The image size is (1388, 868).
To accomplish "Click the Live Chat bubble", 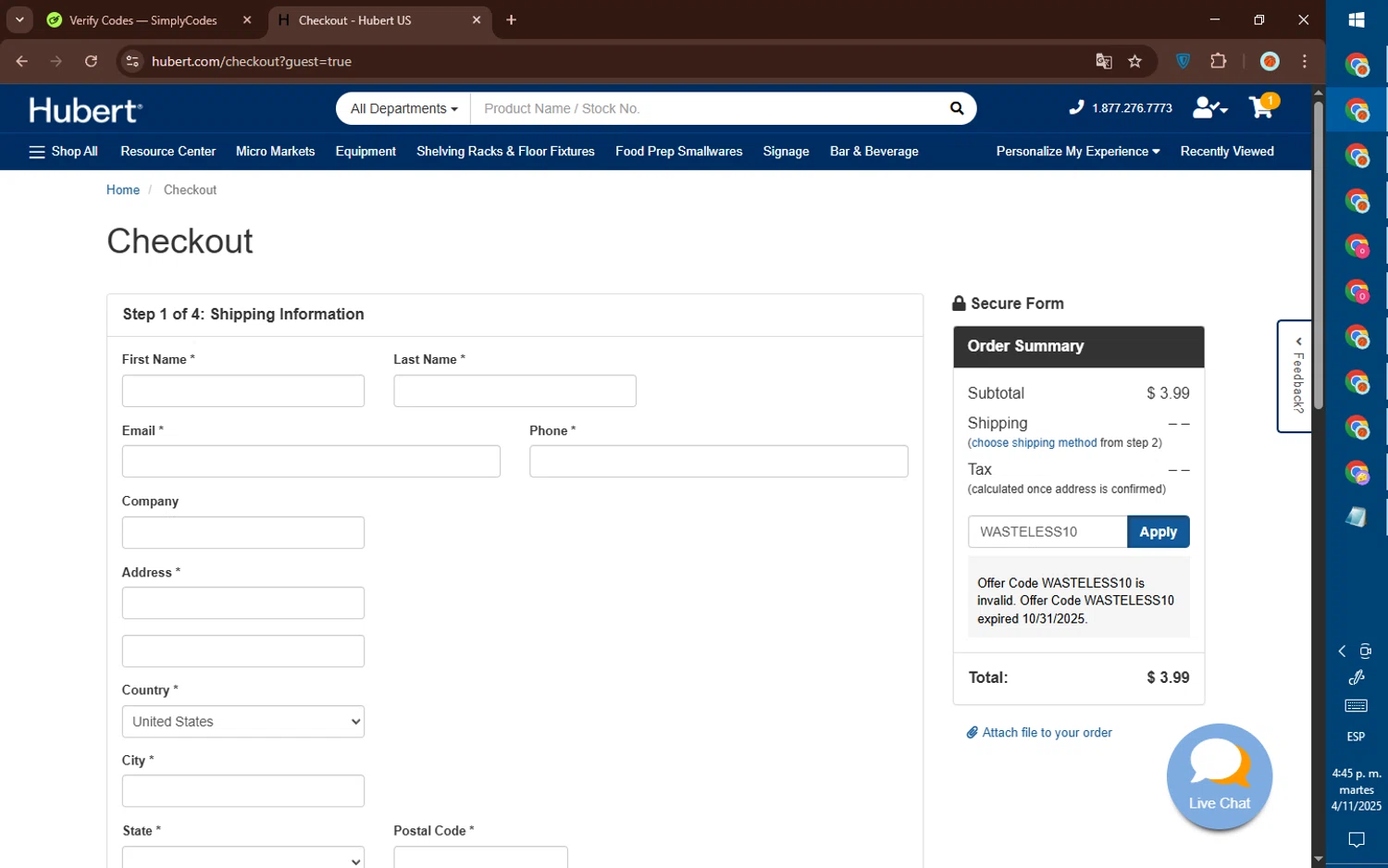I will click(x=1219, y=776).
